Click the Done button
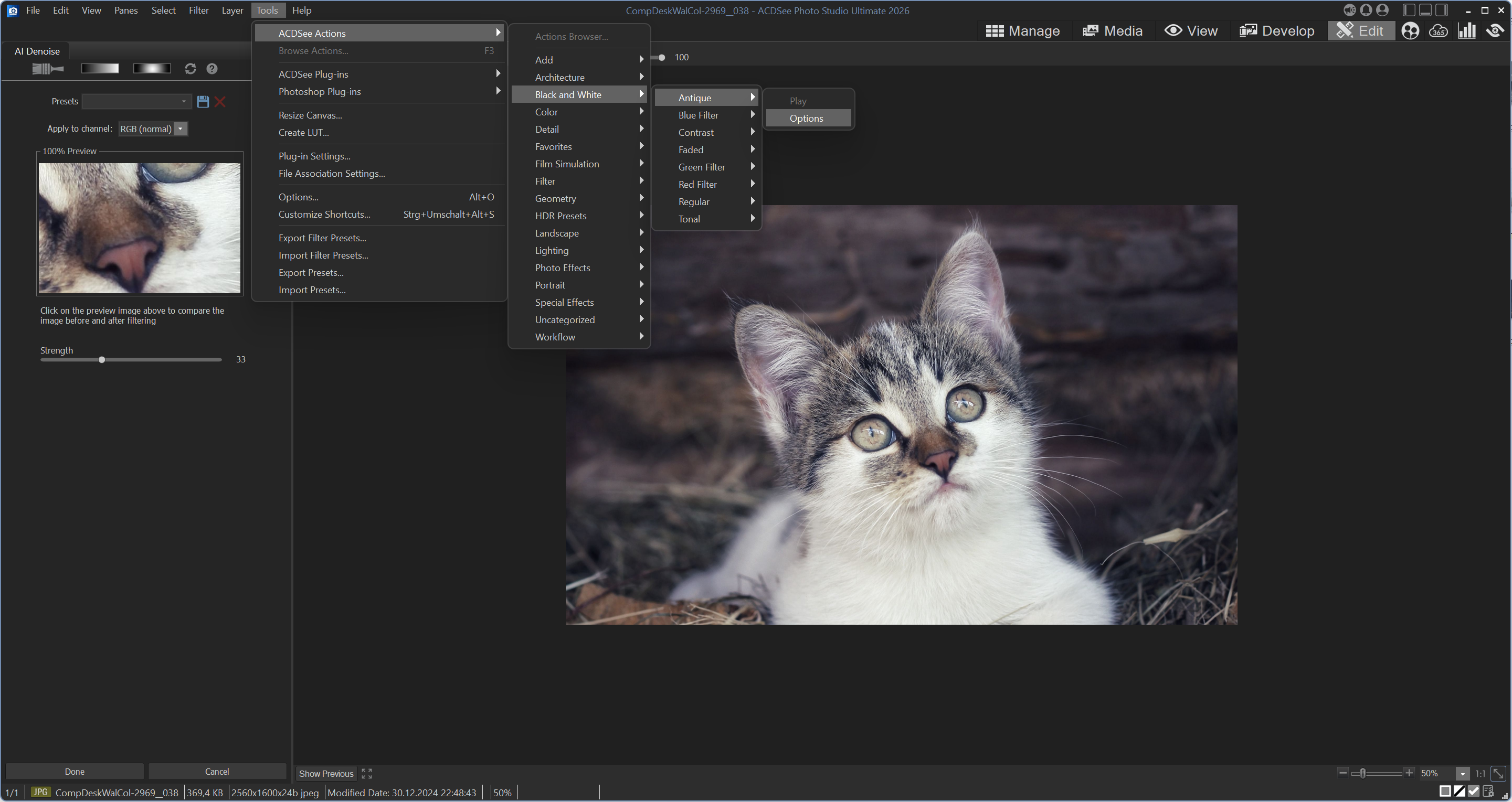1512x802 pixels. (75, 772)
